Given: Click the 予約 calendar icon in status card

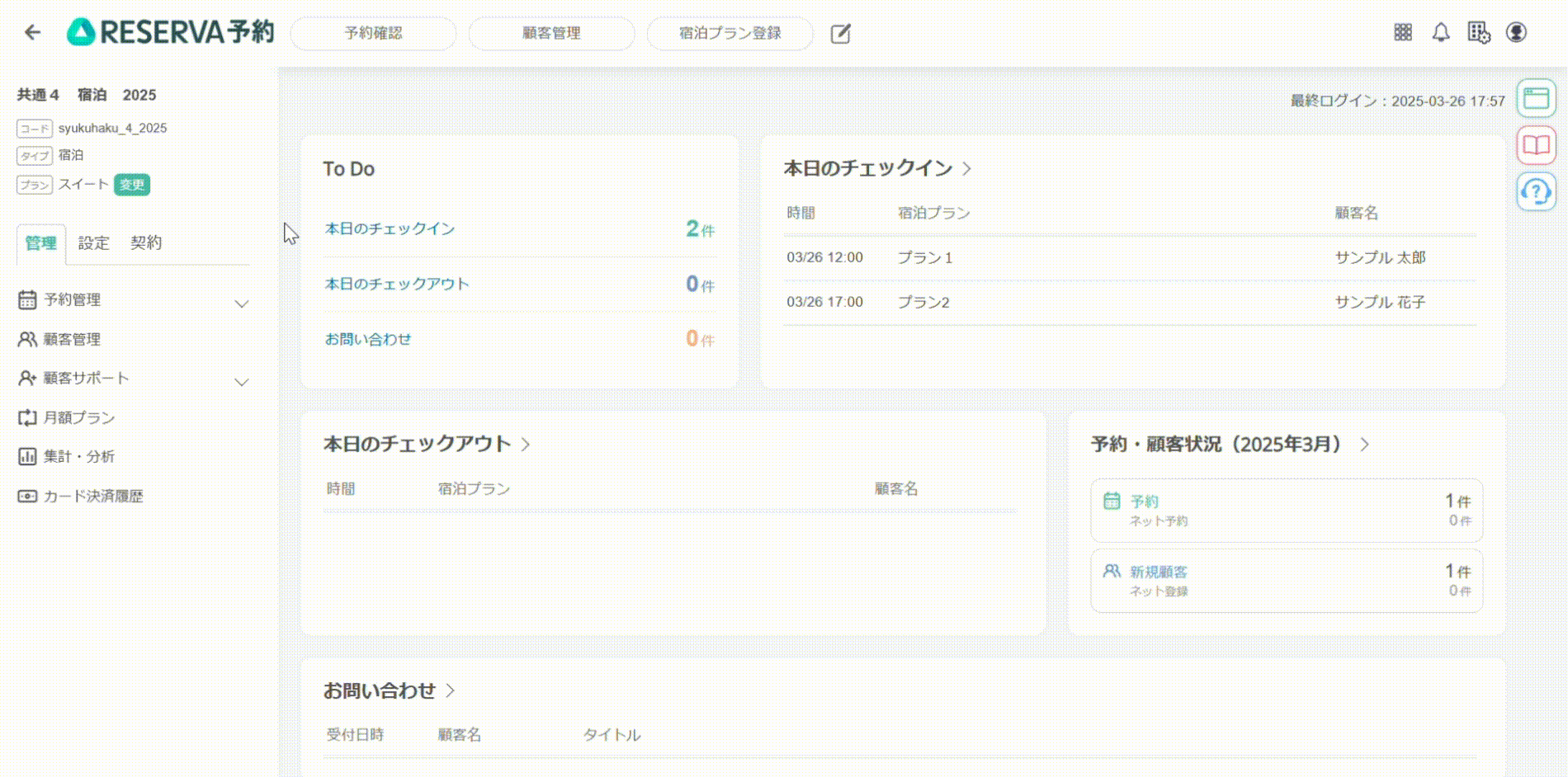Looking at the screenshot, I should coord(1112,501).
